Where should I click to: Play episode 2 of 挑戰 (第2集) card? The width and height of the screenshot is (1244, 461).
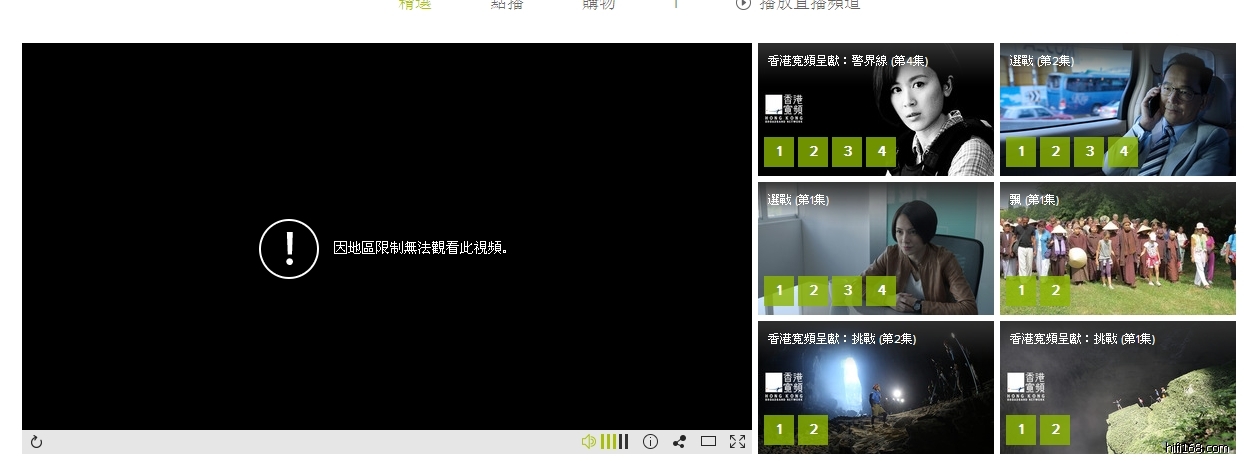[813, 430]
